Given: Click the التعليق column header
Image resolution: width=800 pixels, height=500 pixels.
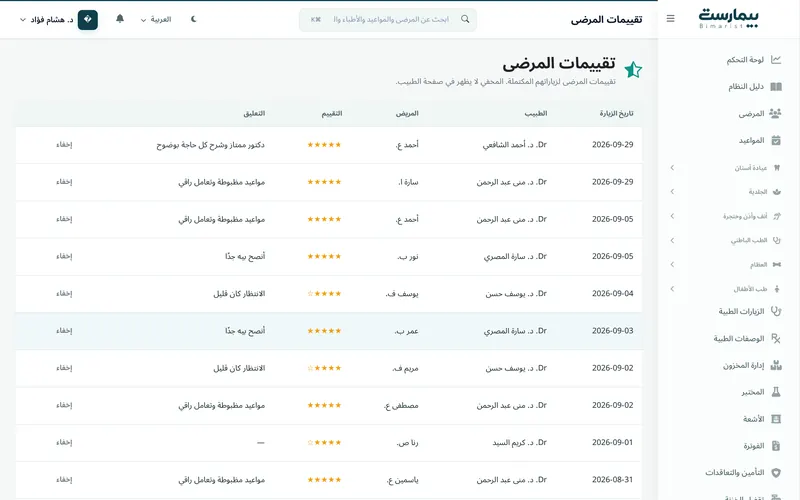Looking at the screenshot, I should point(254,113).
